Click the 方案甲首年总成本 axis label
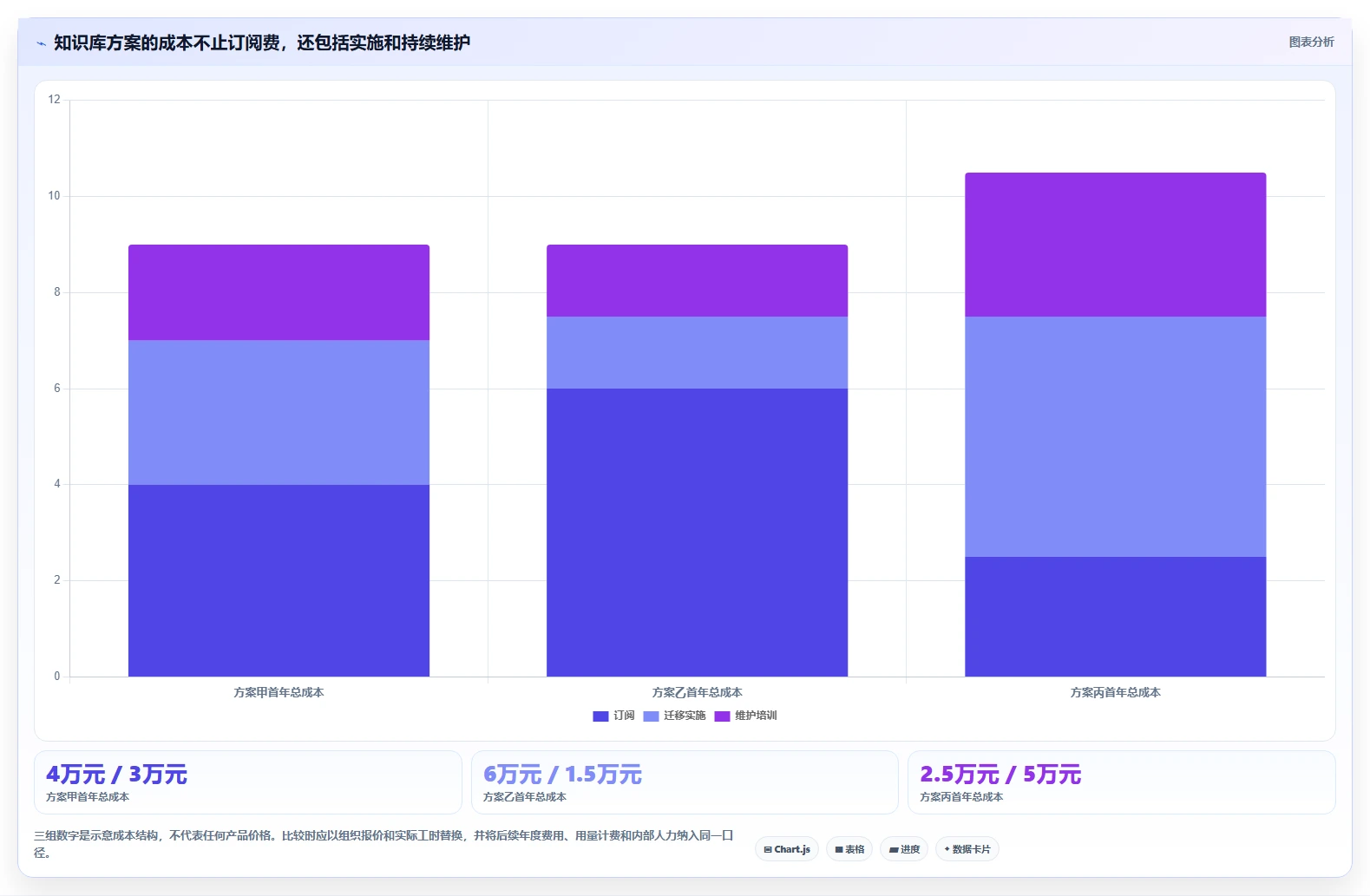 [279, 692]
